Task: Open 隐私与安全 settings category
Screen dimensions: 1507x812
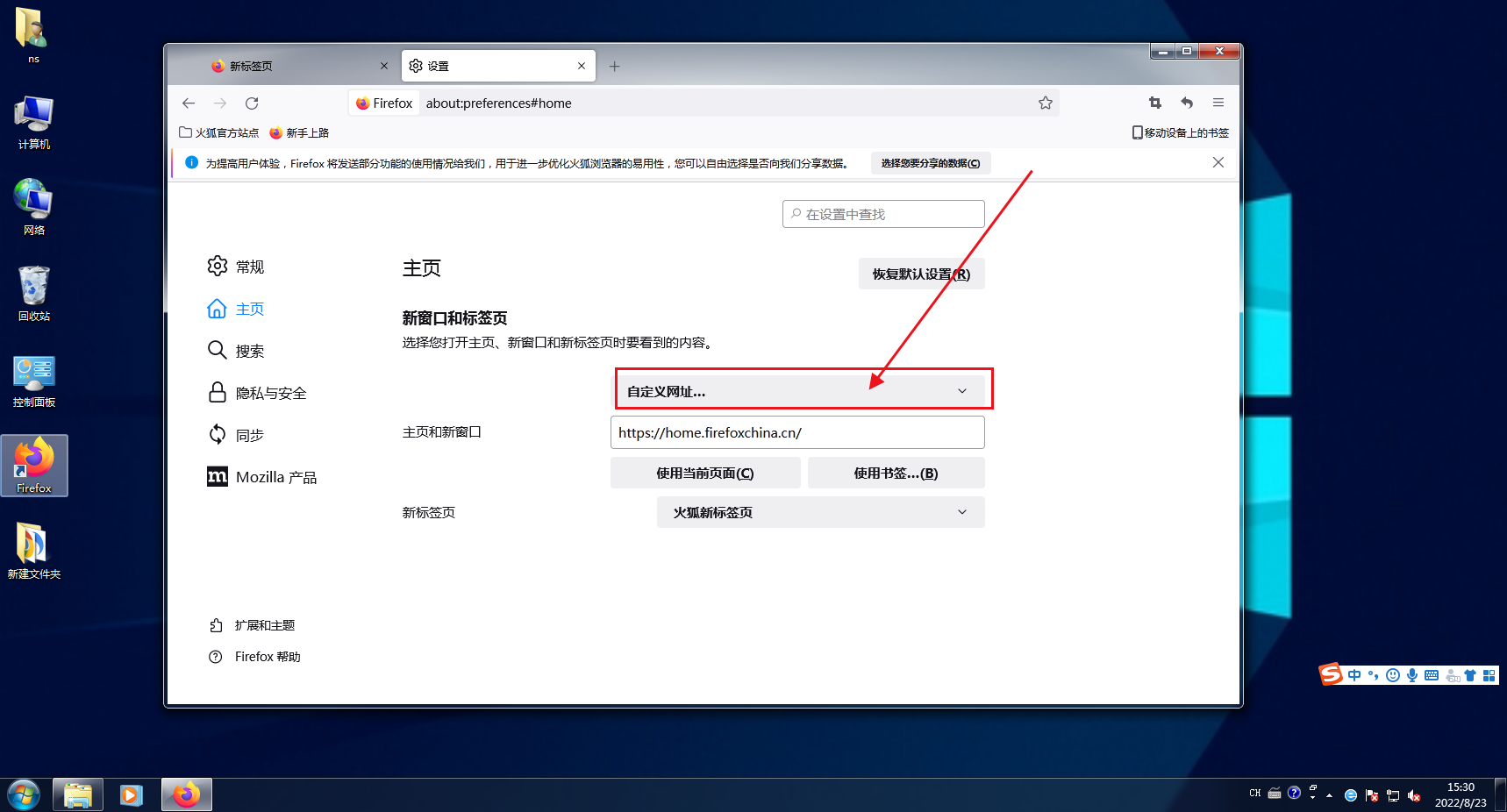Action: coord(257,393)
